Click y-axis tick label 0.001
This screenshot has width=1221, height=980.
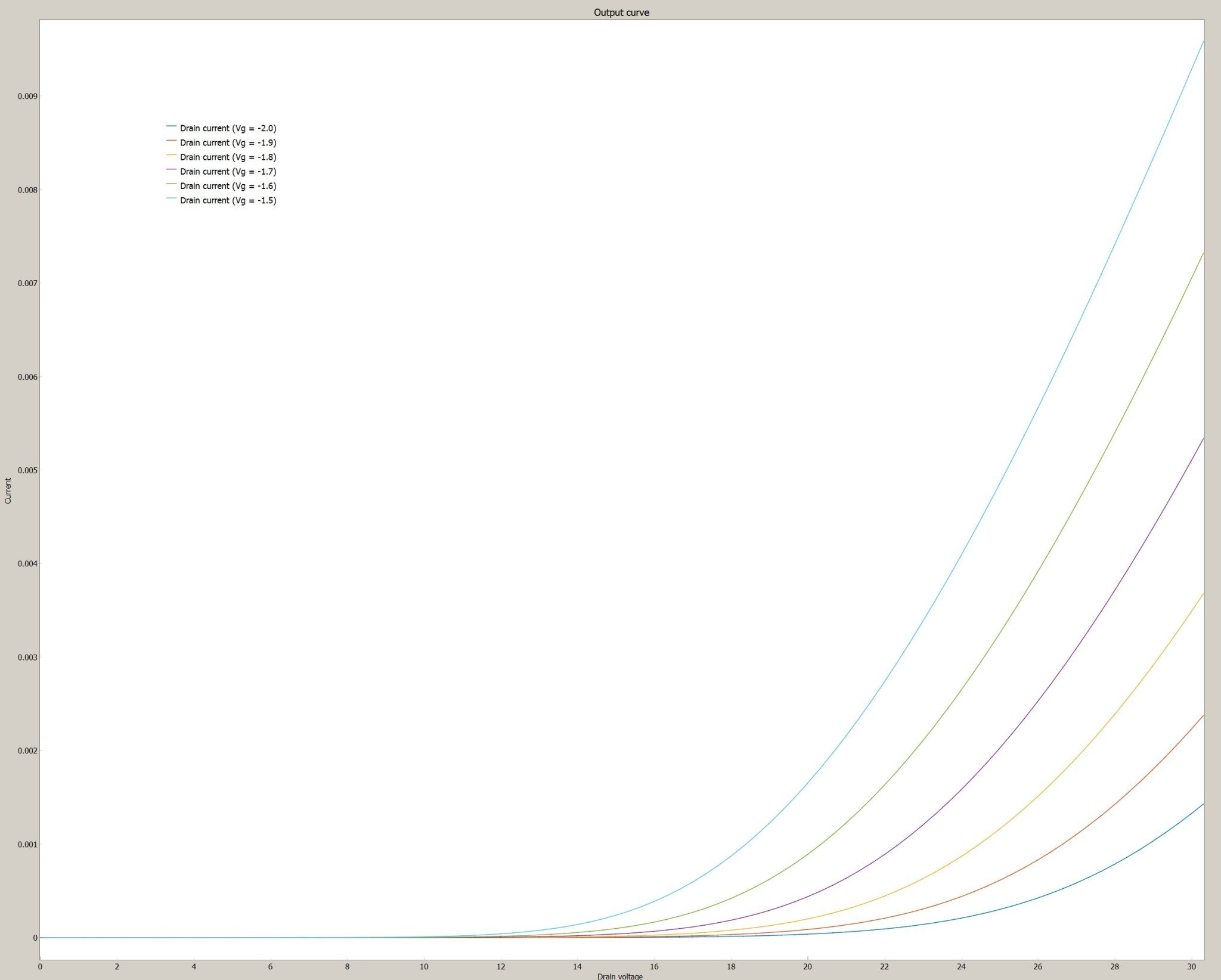[x=27, y=844]
